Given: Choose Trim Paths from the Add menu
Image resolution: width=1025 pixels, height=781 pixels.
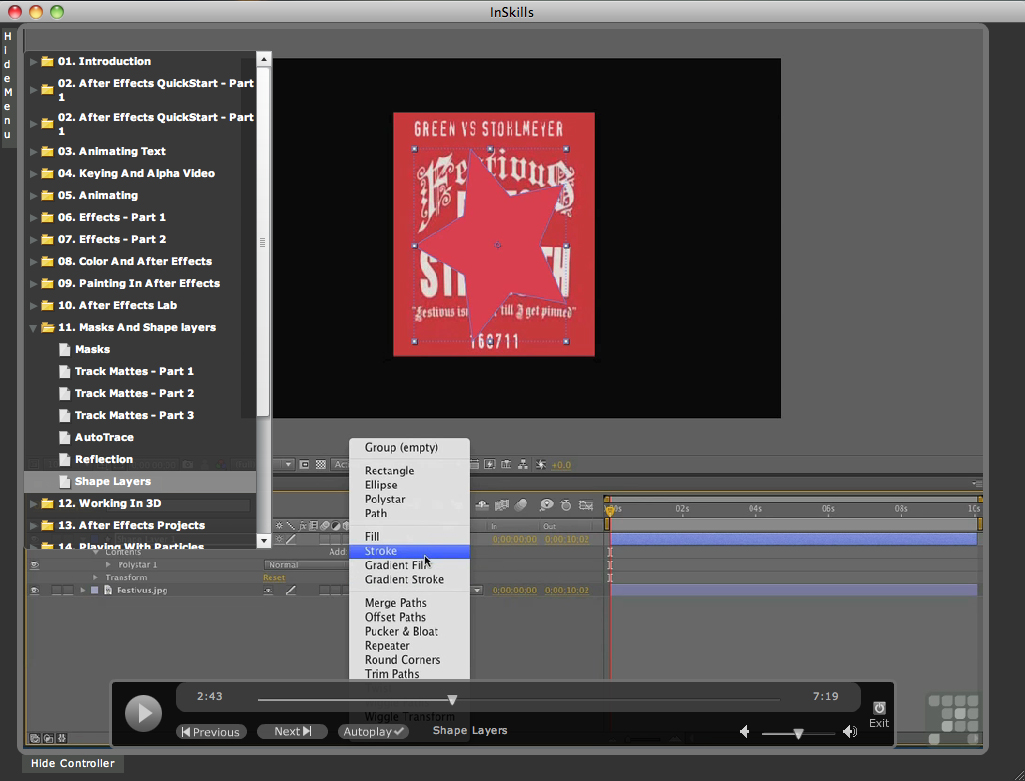Looking at the screenshot, I should click(409, 674).
